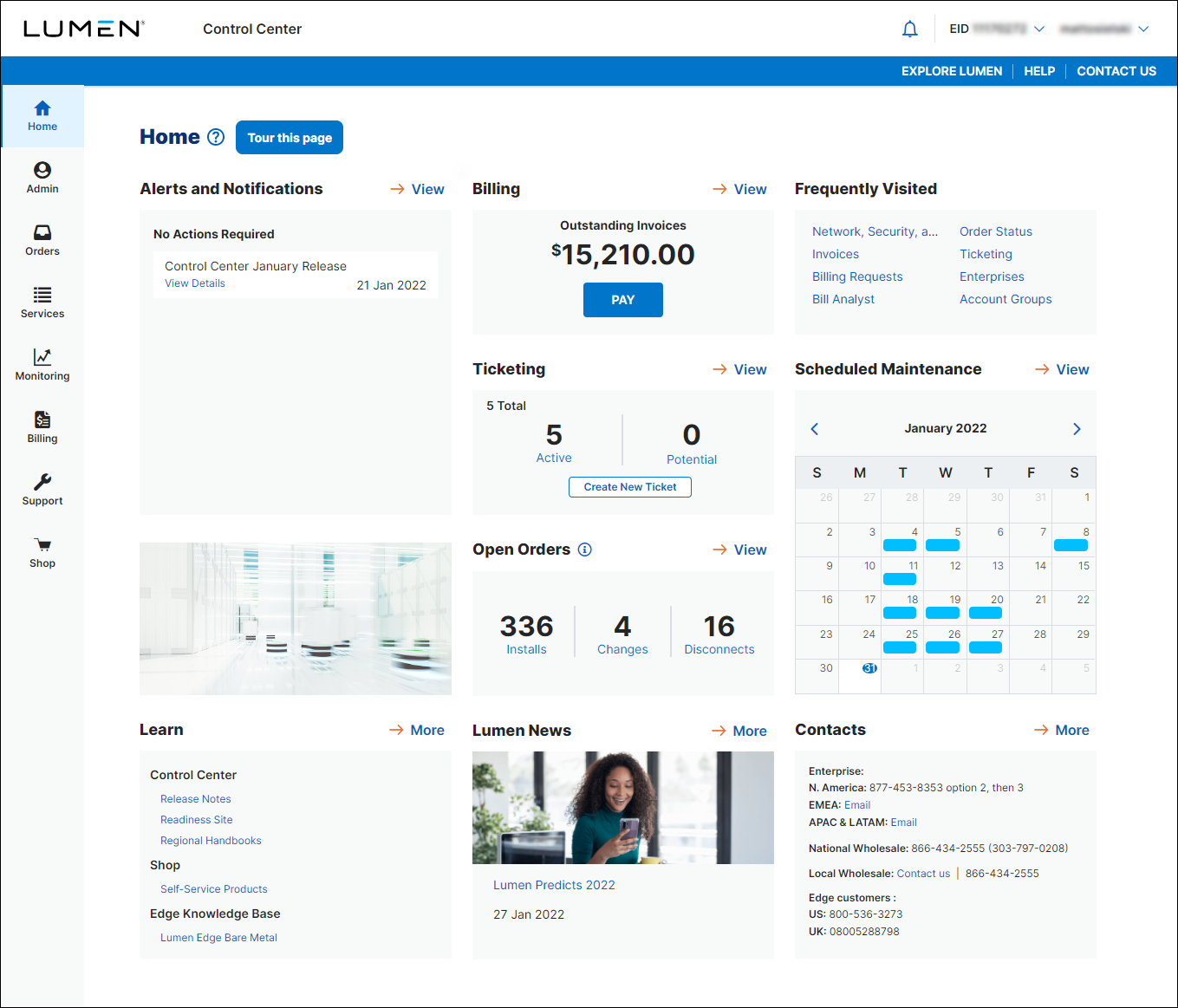The image size is (1178, 1008).
Task: Click the APAC & LATAM Email link
Action: (x=903, y=823)
